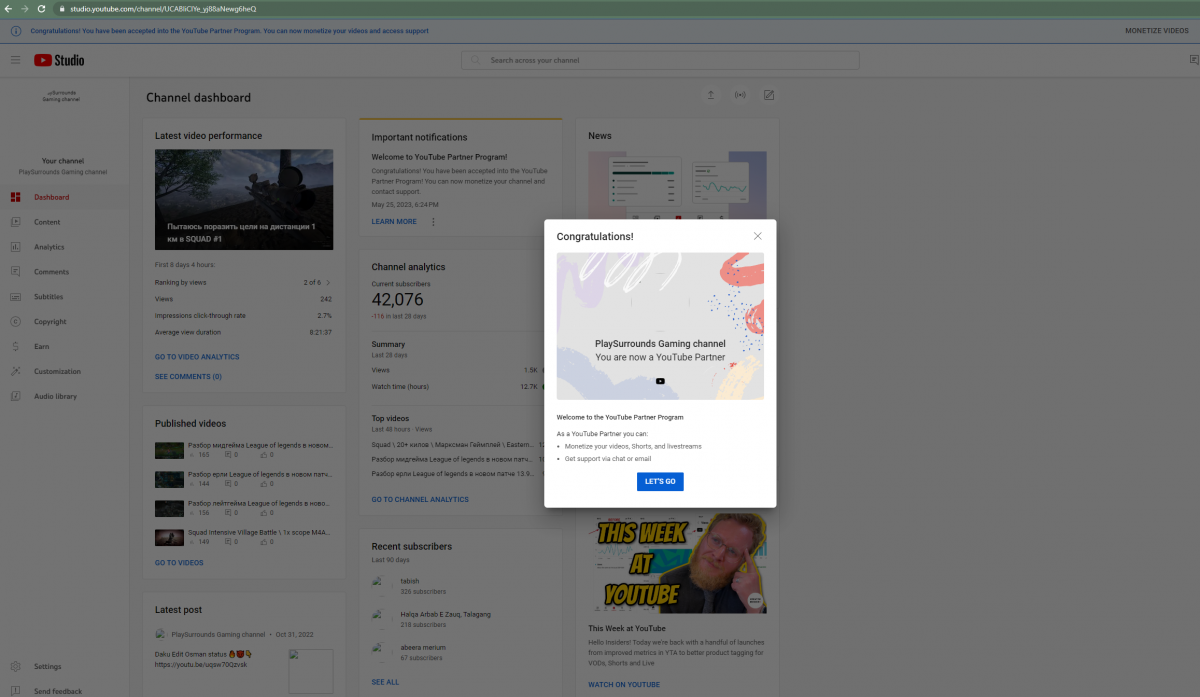This screenshot has width=1200, height=697.
Task: Open the notification three-dot options menu
Action: pos(433,222)
